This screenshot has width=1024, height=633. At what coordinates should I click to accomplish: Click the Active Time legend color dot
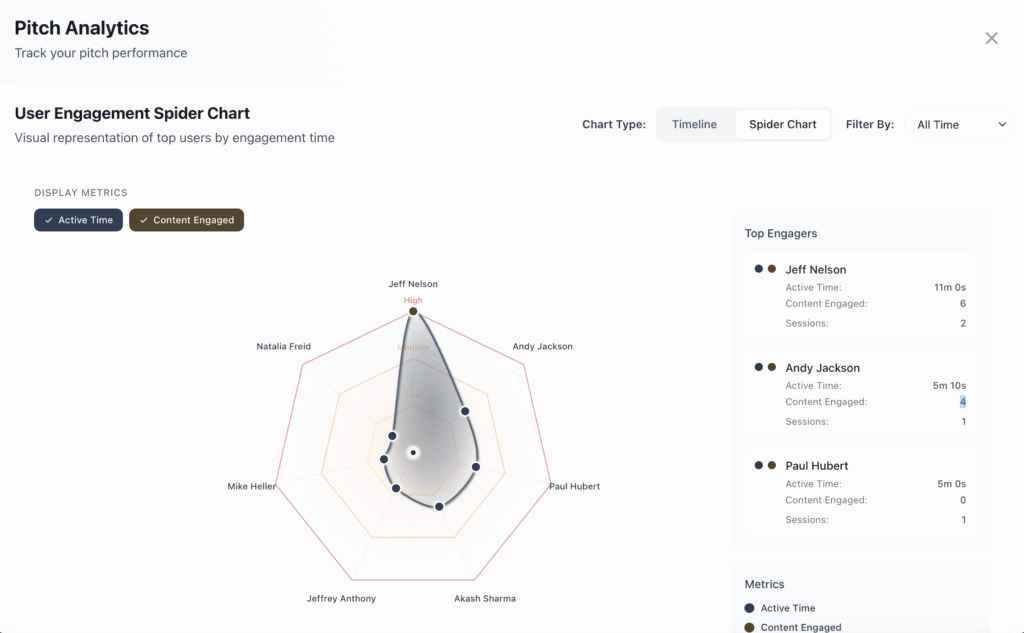coord(750,608)
